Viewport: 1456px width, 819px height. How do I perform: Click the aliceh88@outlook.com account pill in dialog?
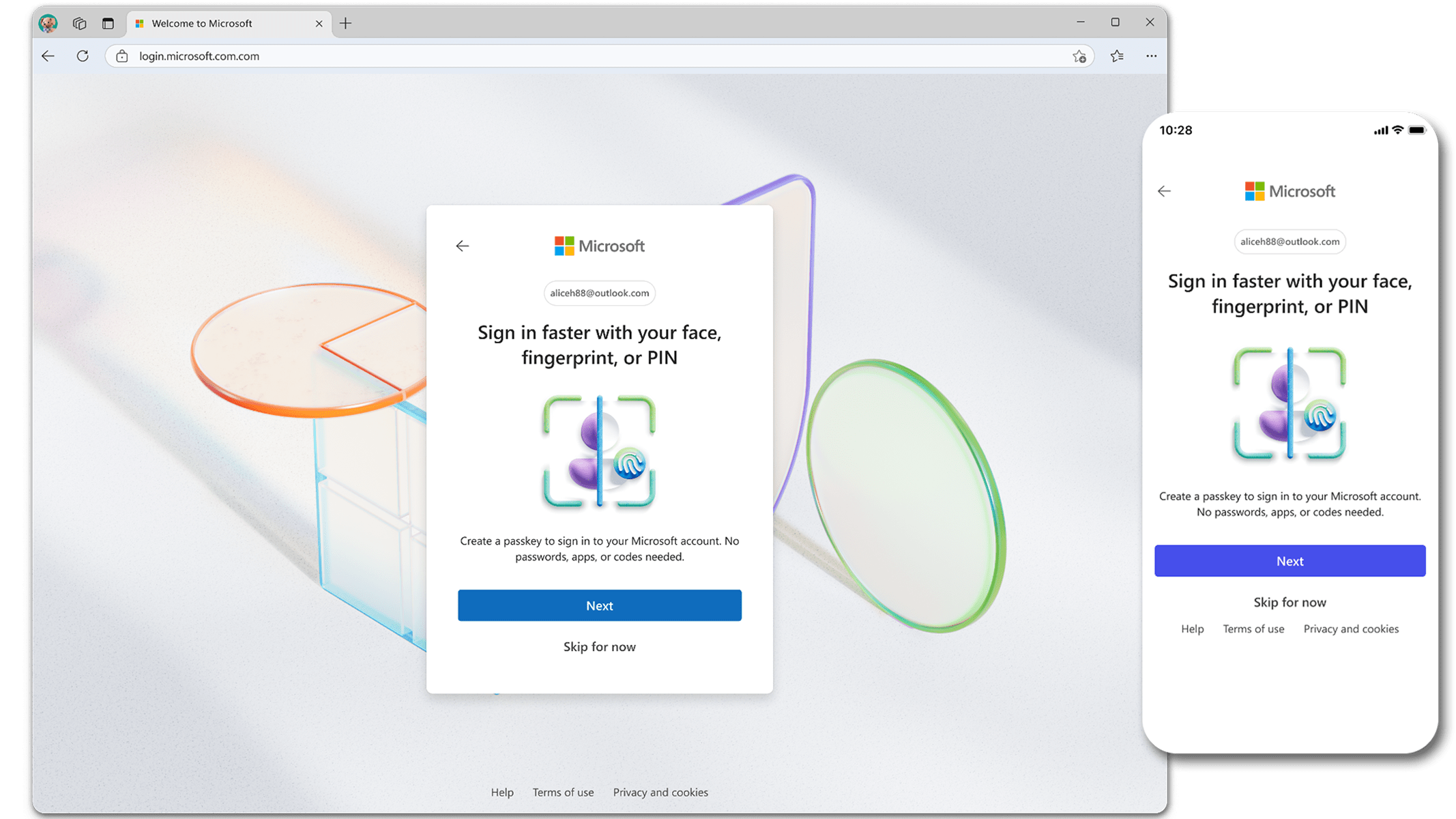(x=599, y=293)
